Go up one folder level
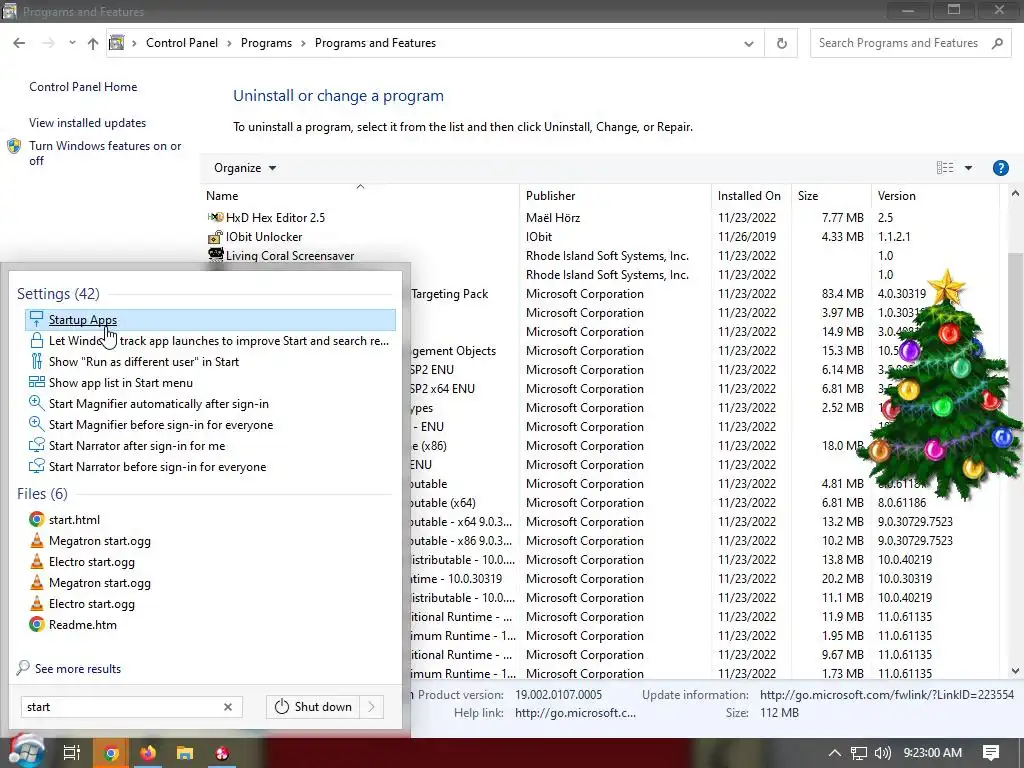The width and height of the screenshot is (1024, 768). point(93,43)
